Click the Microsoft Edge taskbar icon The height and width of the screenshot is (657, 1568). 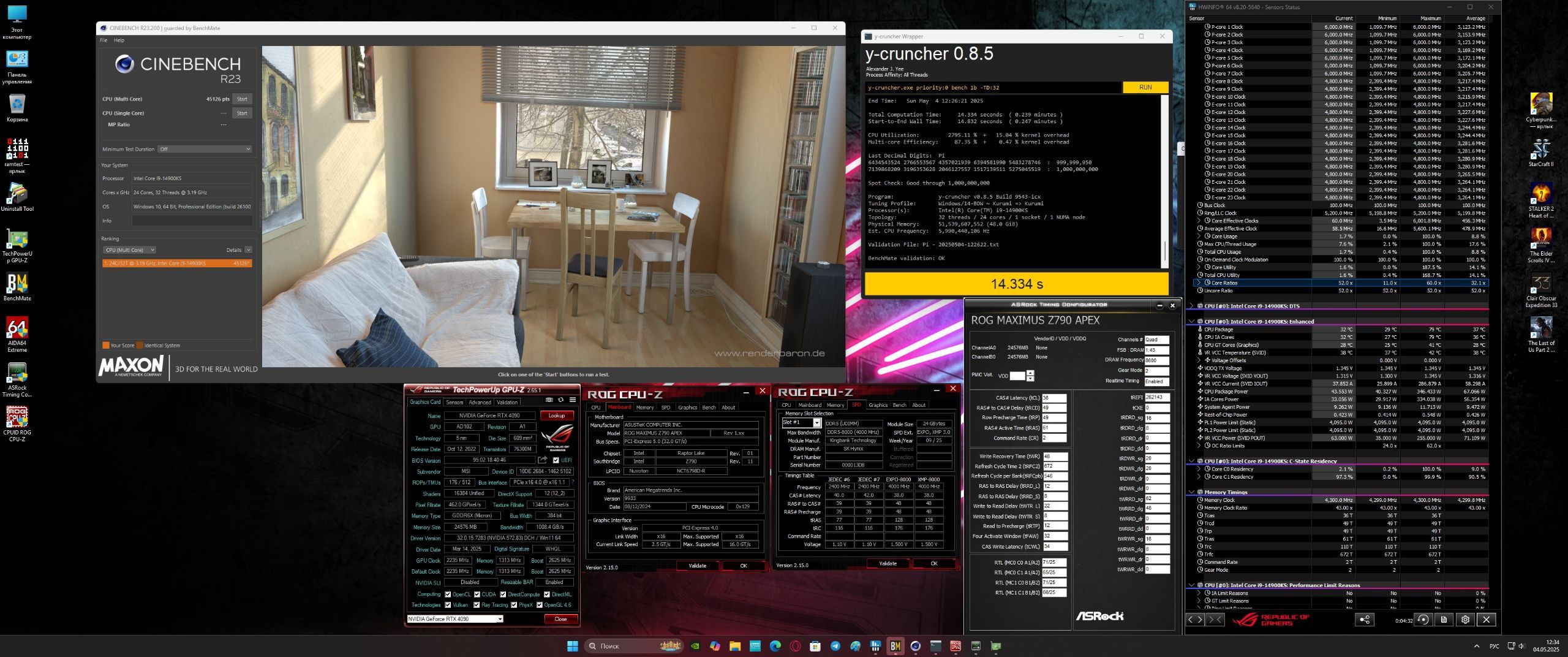[x=775, y=646]
